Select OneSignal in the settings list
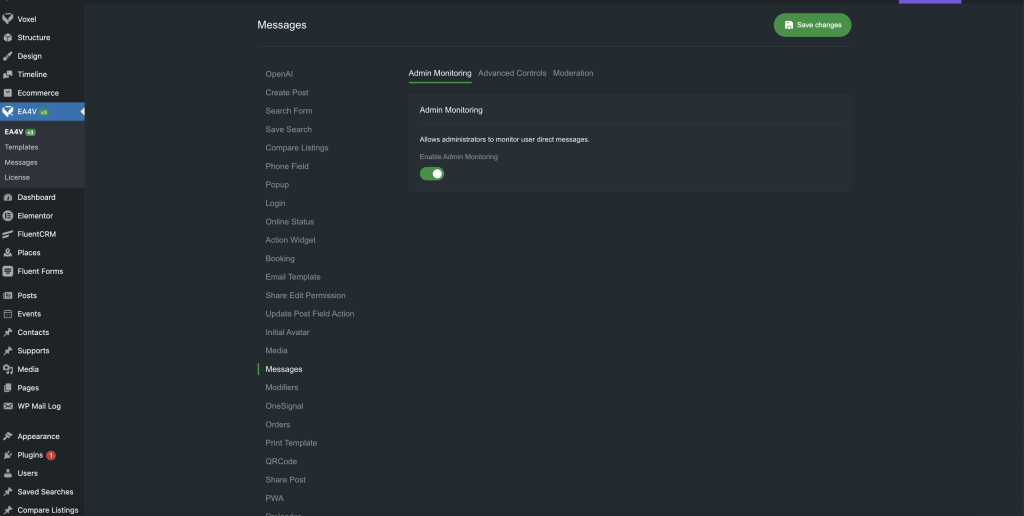The height and width of the screenshot is (516, 1024). click(x=284, y=406)
